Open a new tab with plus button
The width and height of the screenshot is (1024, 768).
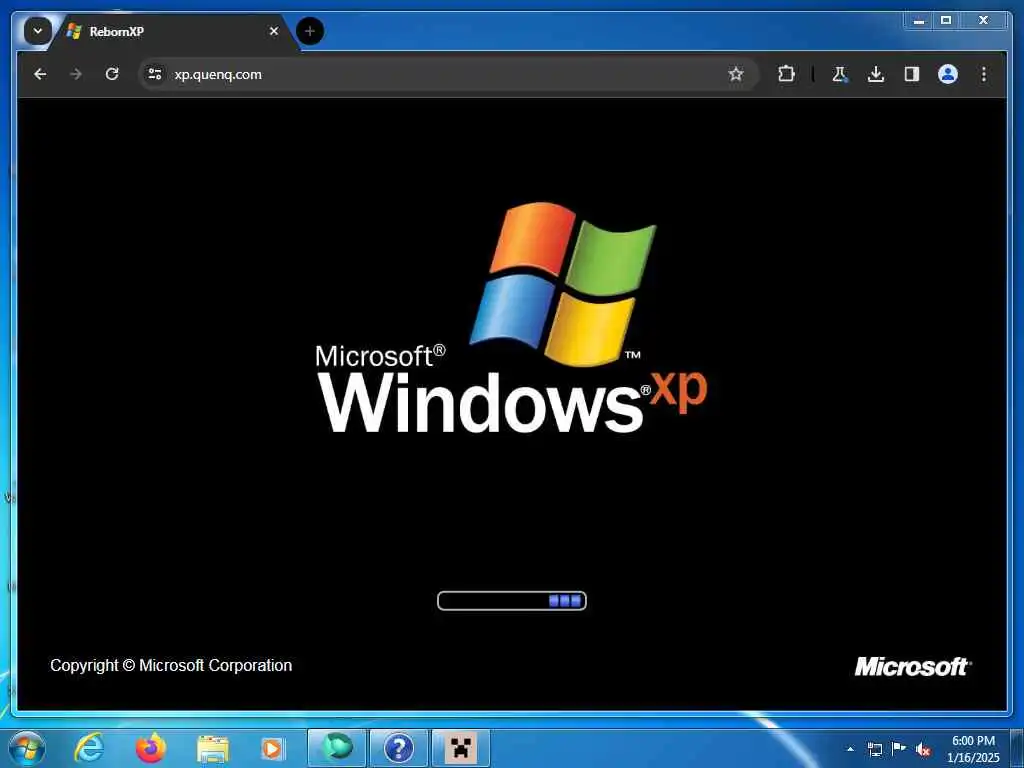[x=310, y=31]
